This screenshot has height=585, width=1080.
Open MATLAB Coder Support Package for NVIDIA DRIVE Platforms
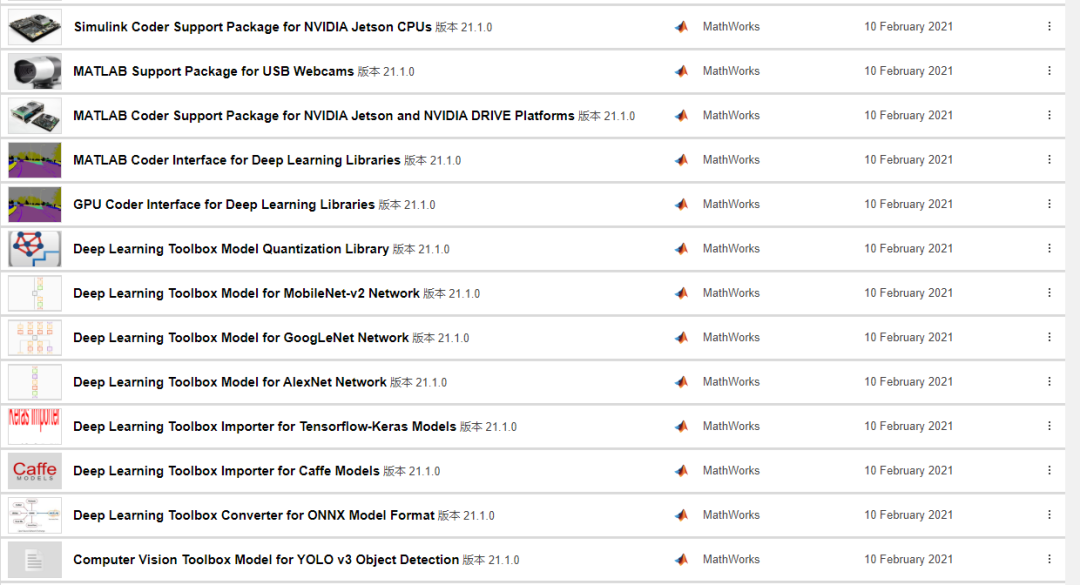click(324, 116)
